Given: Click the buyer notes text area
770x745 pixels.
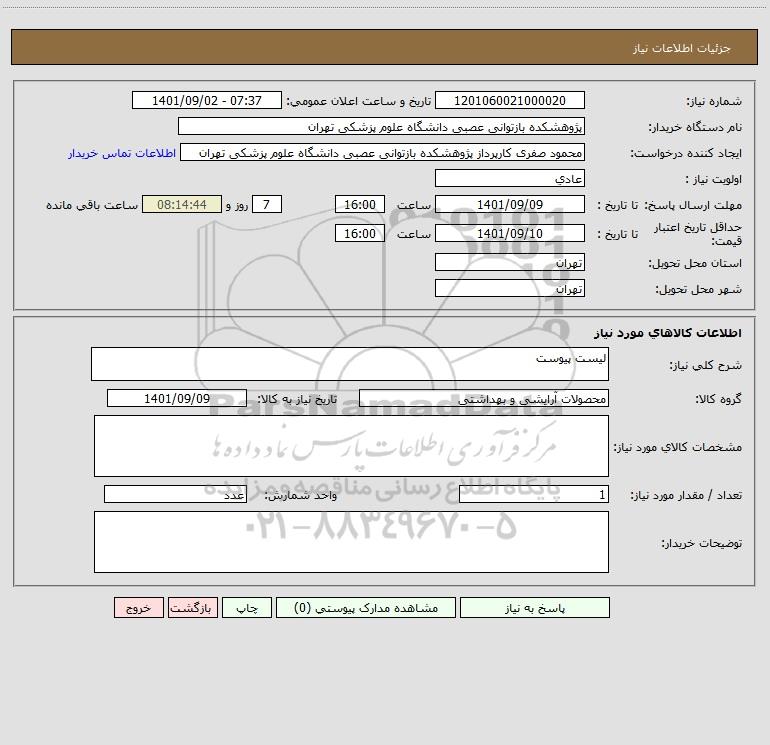Looking at the screenshot, I should click(351, 542).
